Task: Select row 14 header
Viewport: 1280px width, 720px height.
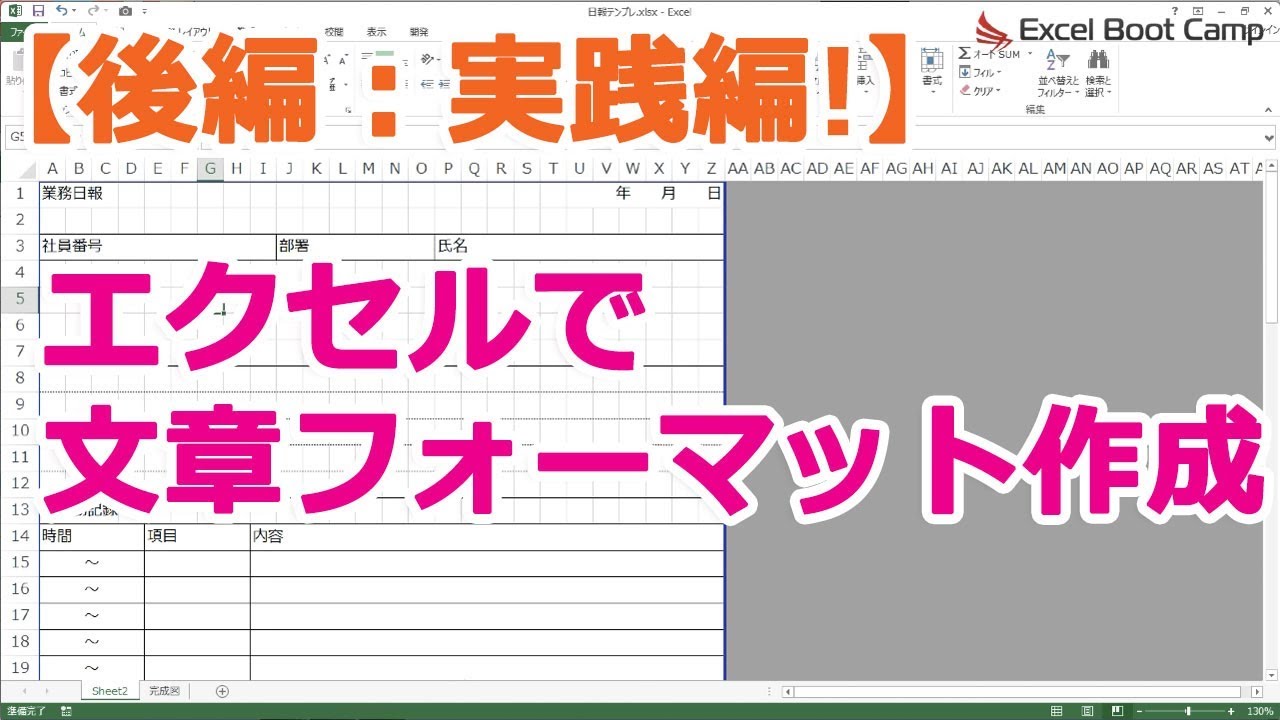Action: pos(20,536)
